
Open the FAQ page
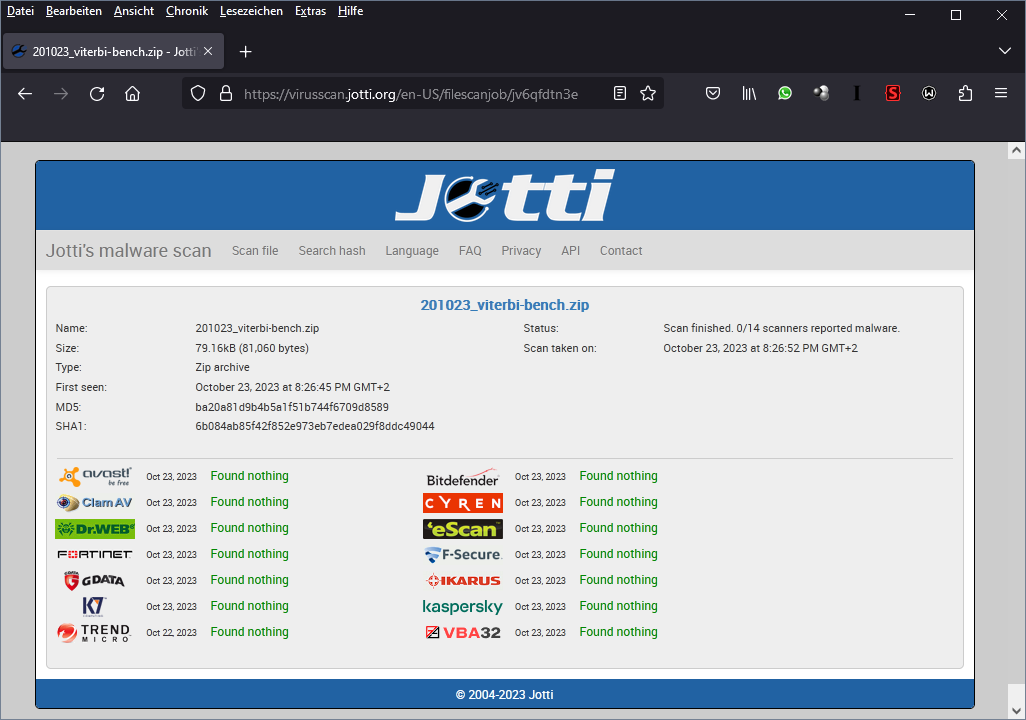[470, 251]
